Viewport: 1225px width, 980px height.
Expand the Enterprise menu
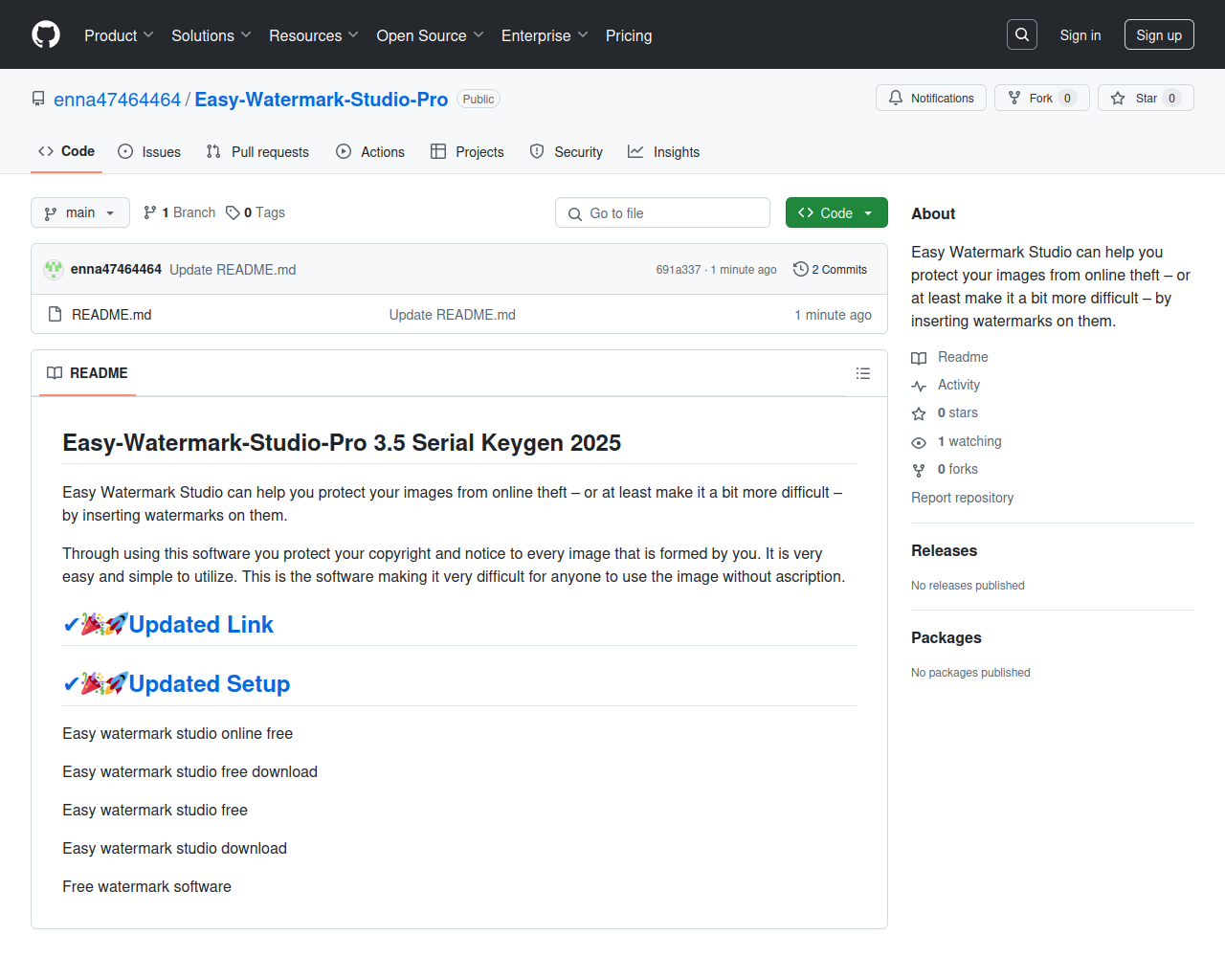(545, 35)
